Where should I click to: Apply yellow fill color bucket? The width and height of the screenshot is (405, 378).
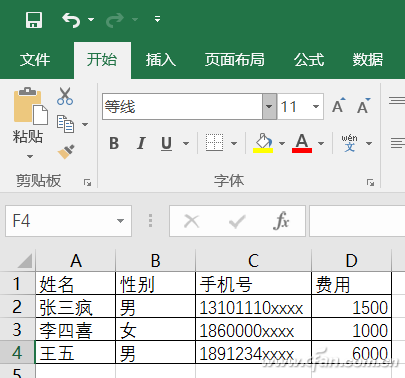pos(263,143)
